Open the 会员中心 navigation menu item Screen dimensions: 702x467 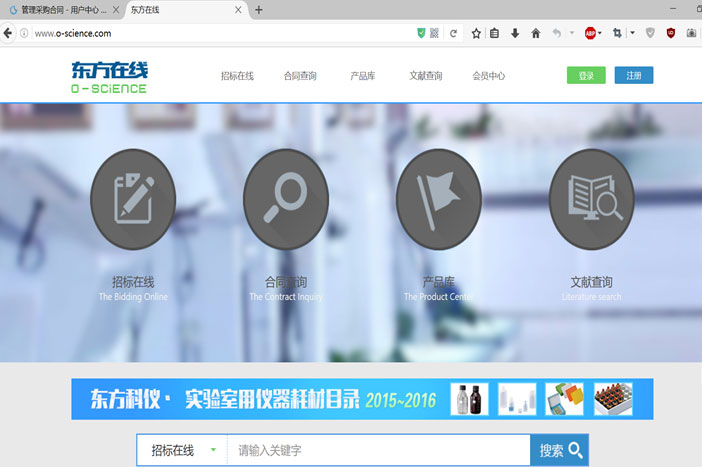click(x=488, y=76)
